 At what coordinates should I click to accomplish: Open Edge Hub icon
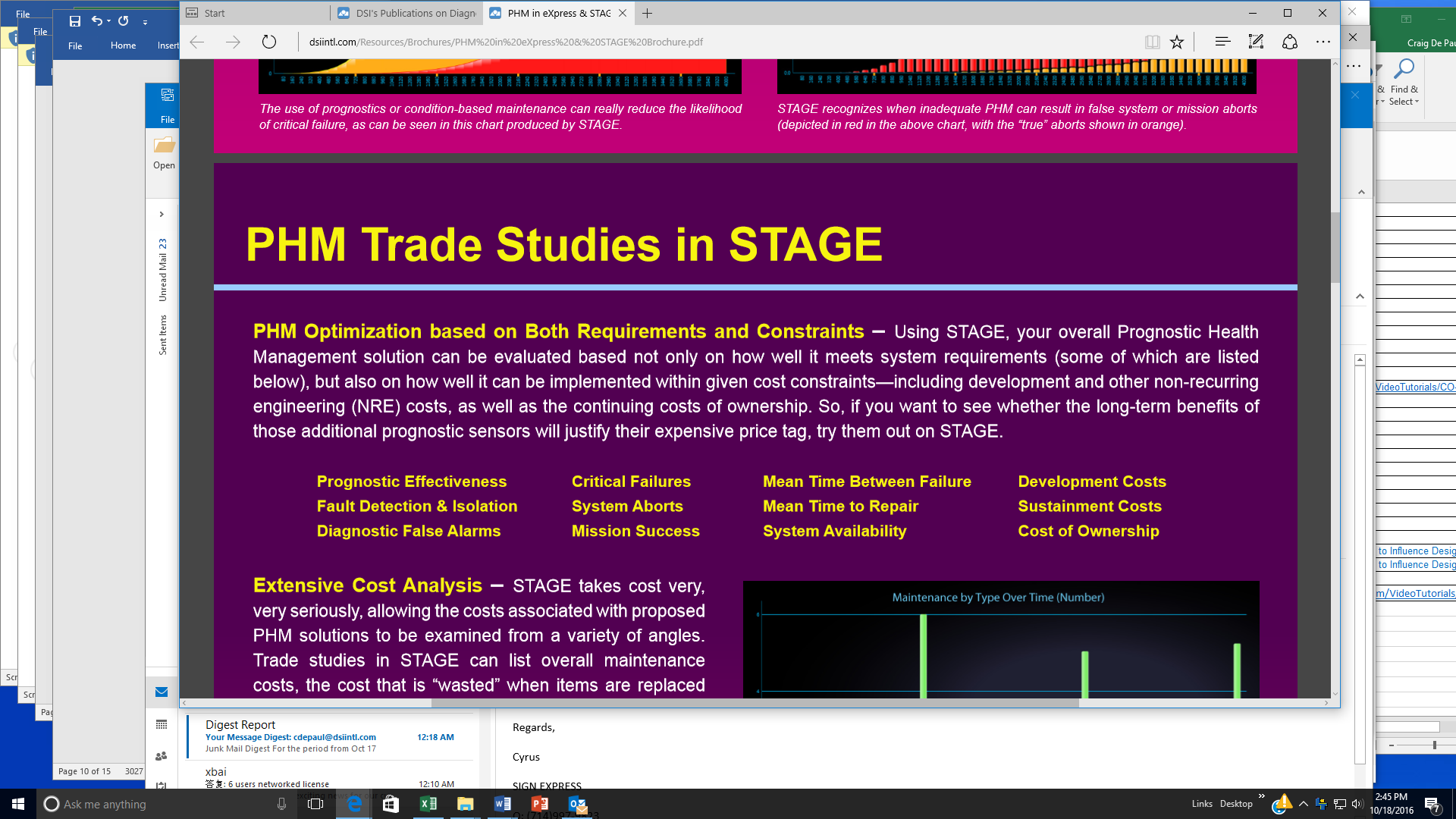[x=1222, y=42]
